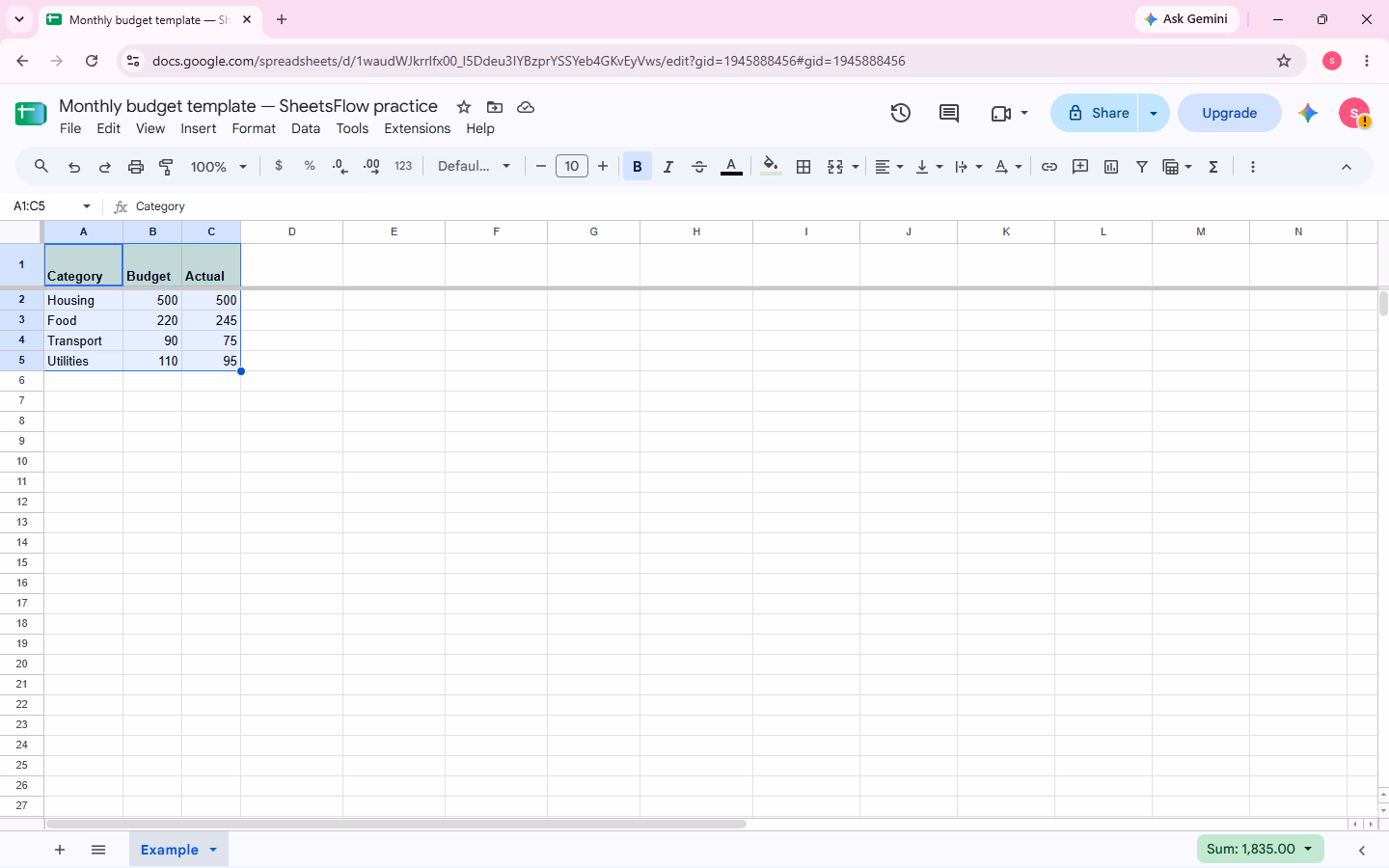Image resolution: width=1389 pixels, height=868 pixels.
Task: Open the borders picker
Action: click(803, 167)
